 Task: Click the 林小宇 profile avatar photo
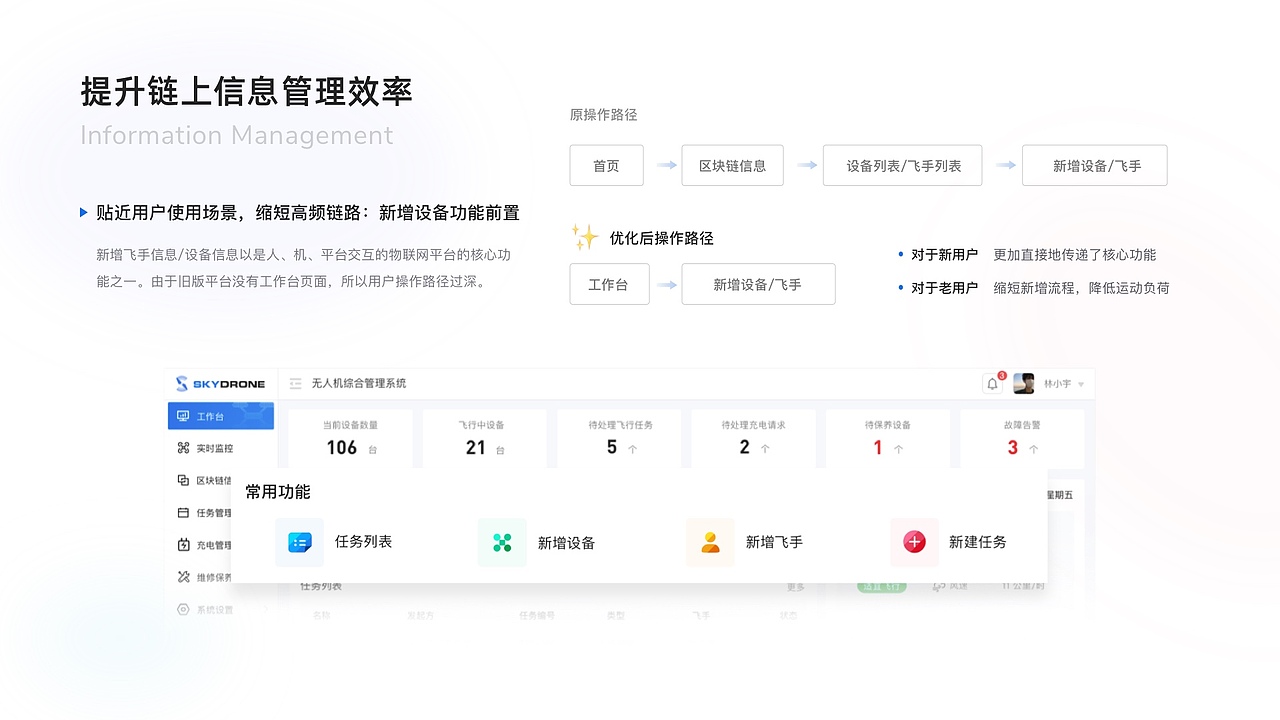tap(1023, 383)
